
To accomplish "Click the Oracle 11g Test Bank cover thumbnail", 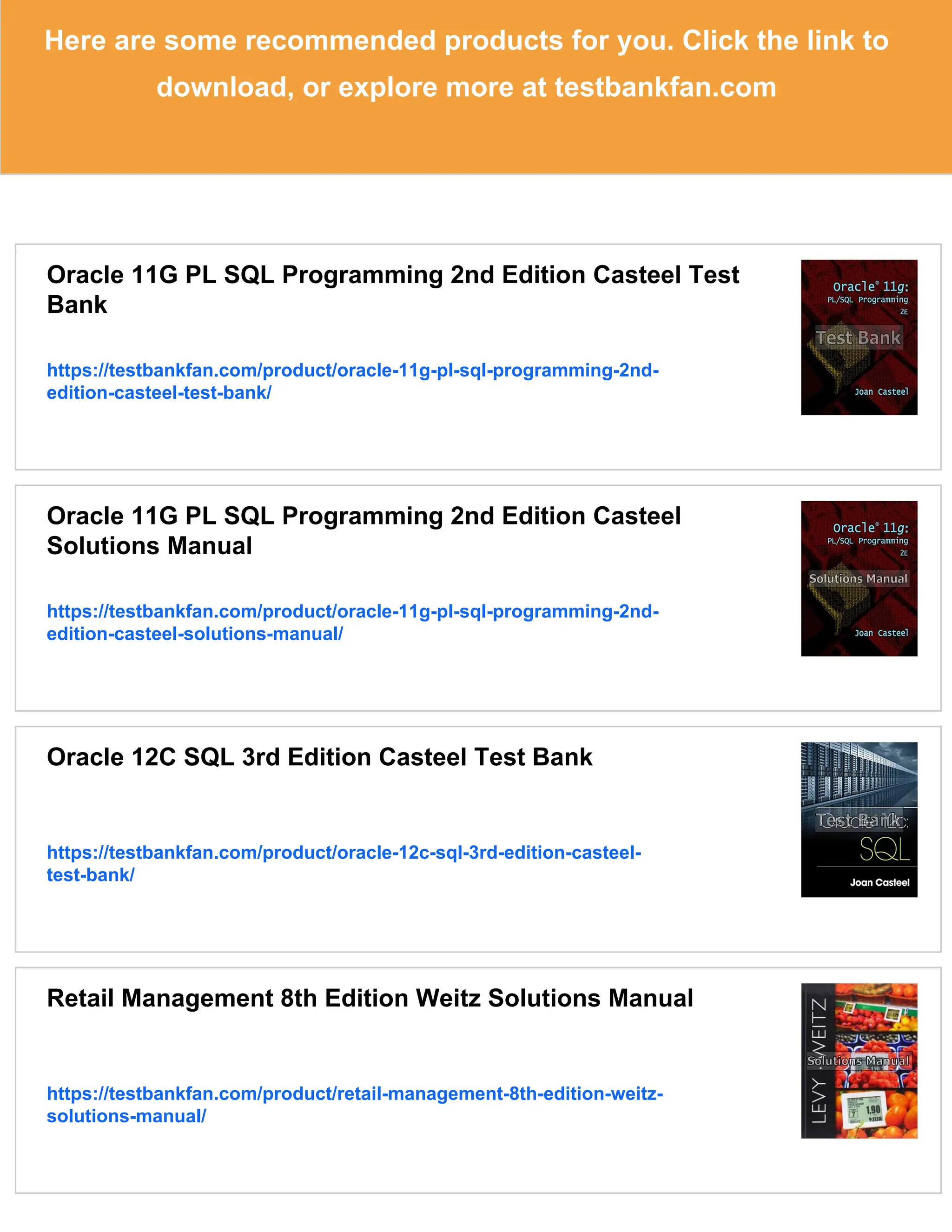I will [859, 338].
